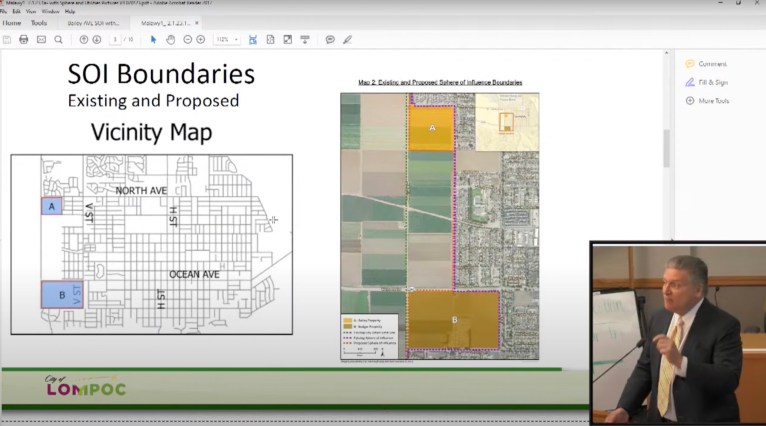Click the Print icon in toolbar
Screen dimensions: 766x426
pos(24,39)
